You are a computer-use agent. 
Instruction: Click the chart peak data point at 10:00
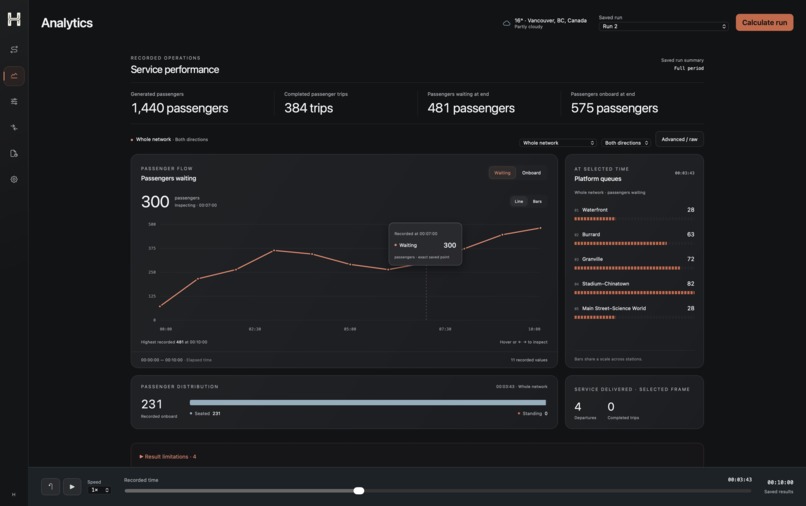pos(540,228)
